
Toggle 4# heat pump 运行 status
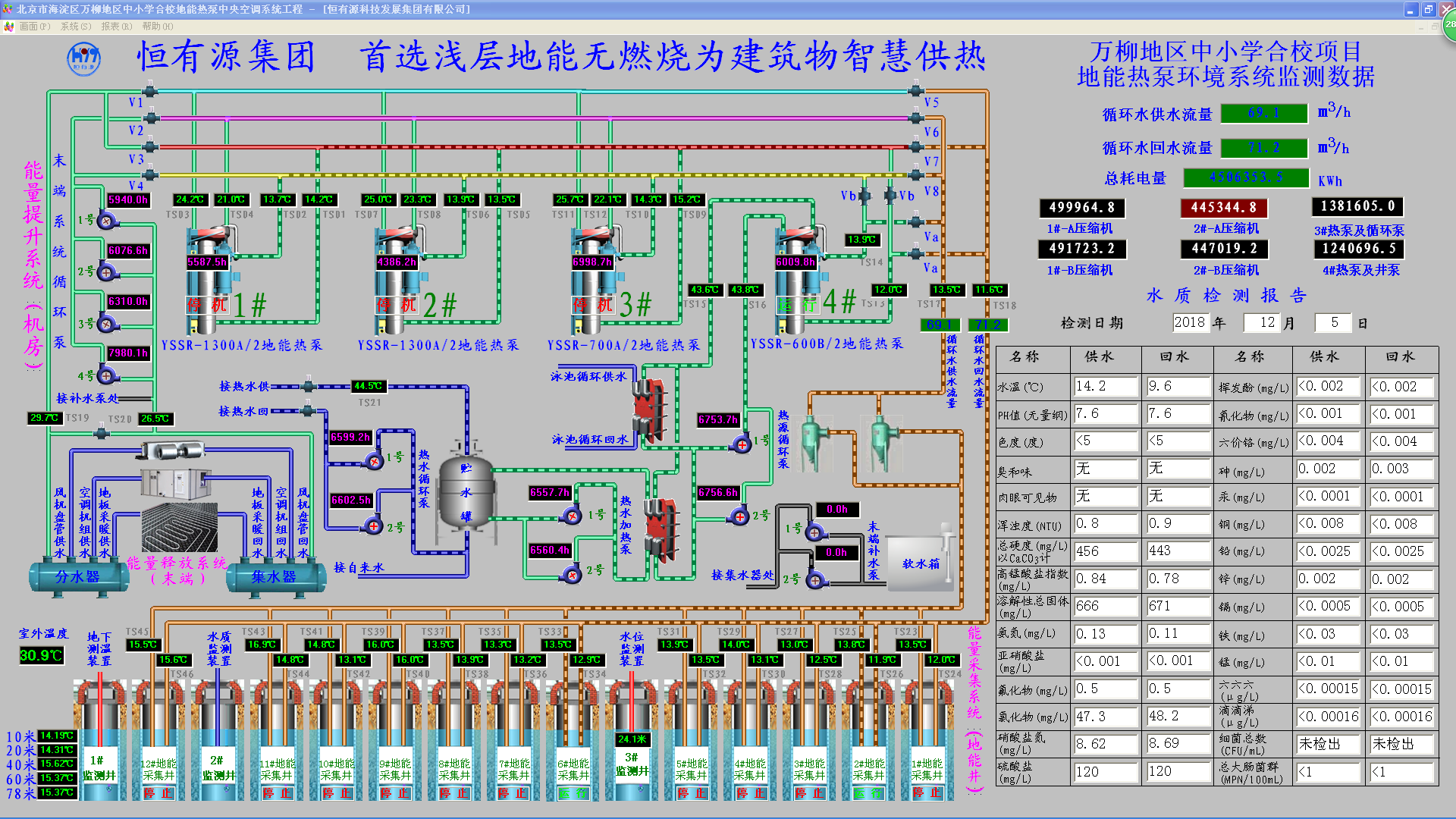[x=798, y=305]
